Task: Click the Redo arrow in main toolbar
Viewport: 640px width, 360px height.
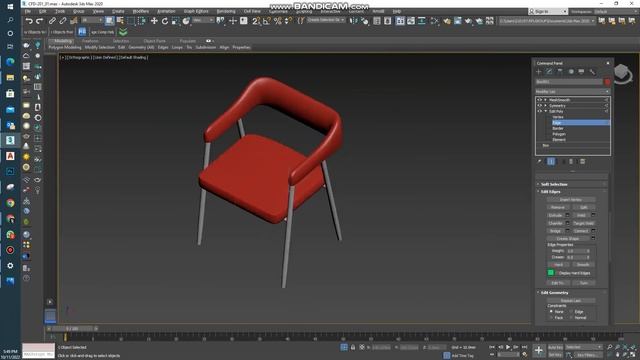Action: 40,21
